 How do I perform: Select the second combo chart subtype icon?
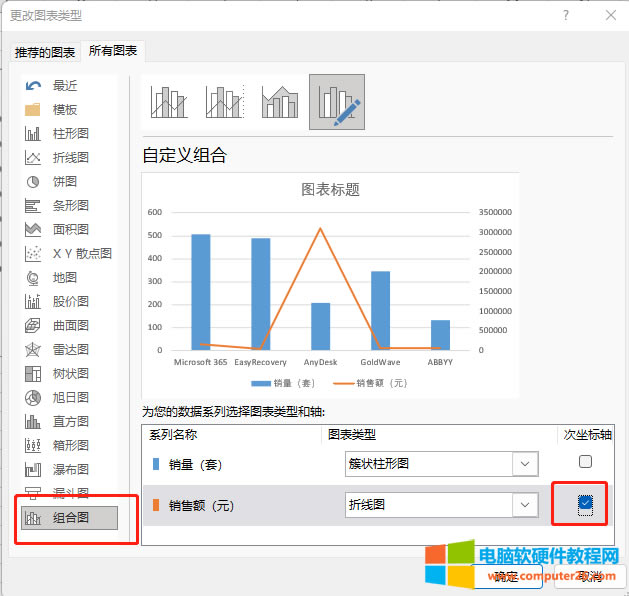point(225,102)
